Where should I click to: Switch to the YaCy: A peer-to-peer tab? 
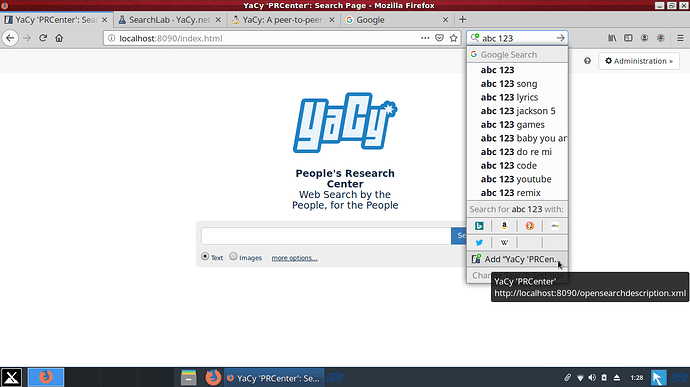[x=283, y=20]
